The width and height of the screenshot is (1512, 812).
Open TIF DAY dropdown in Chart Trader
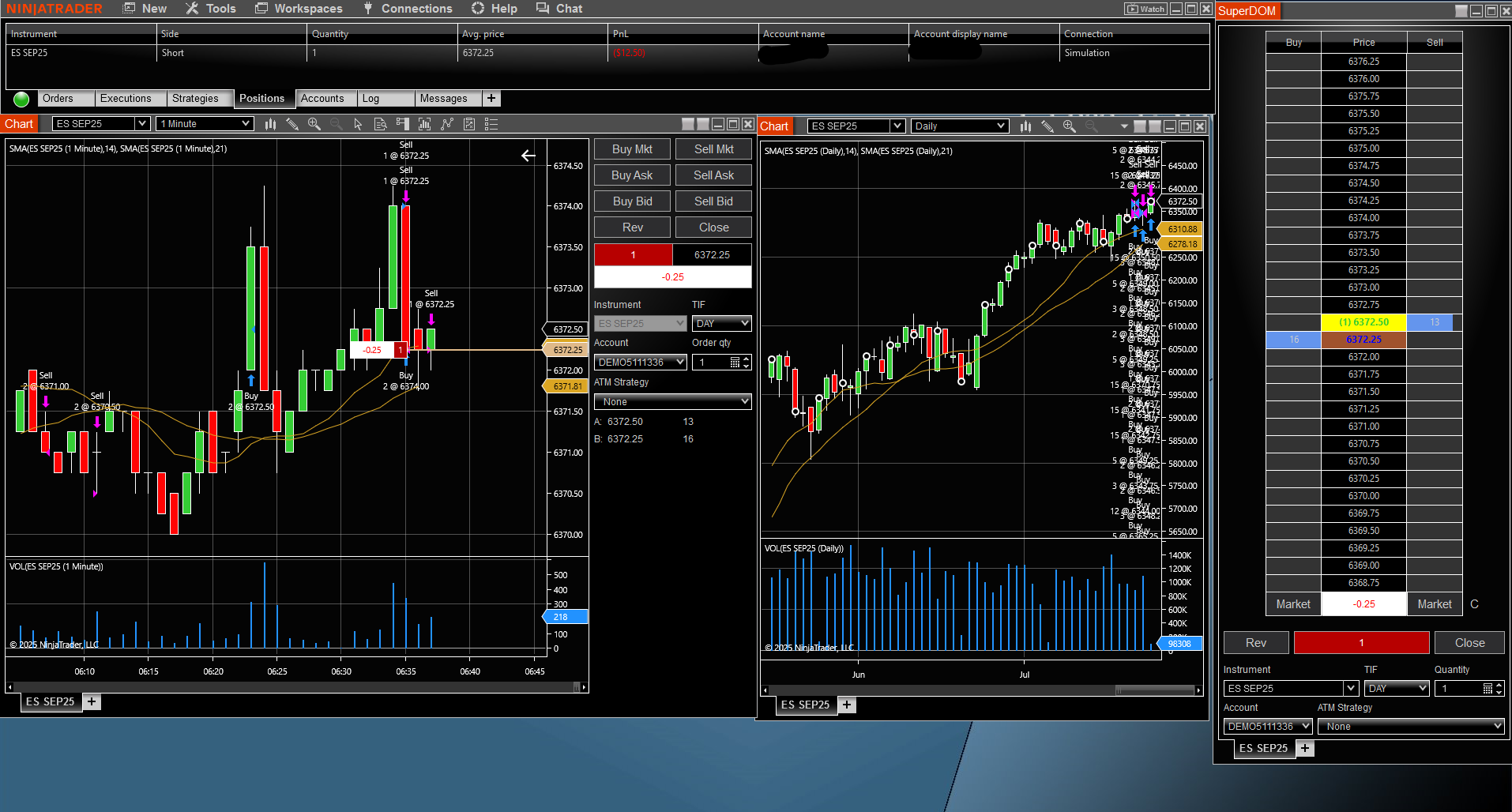pos(722,324)
